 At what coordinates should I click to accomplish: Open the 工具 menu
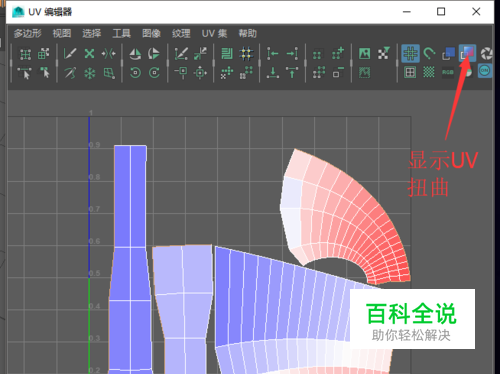tap(121, 33)
